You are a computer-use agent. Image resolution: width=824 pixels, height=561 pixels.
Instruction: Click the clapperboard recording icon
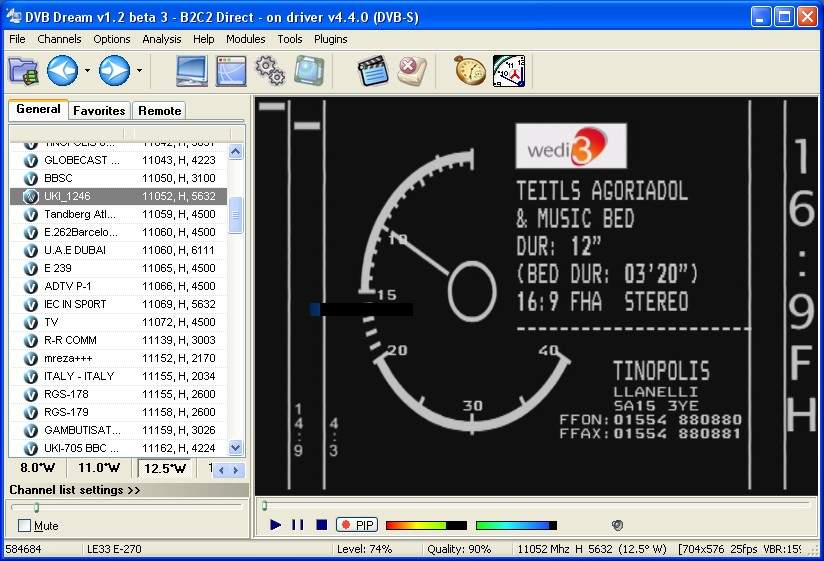tap(373, 71)
